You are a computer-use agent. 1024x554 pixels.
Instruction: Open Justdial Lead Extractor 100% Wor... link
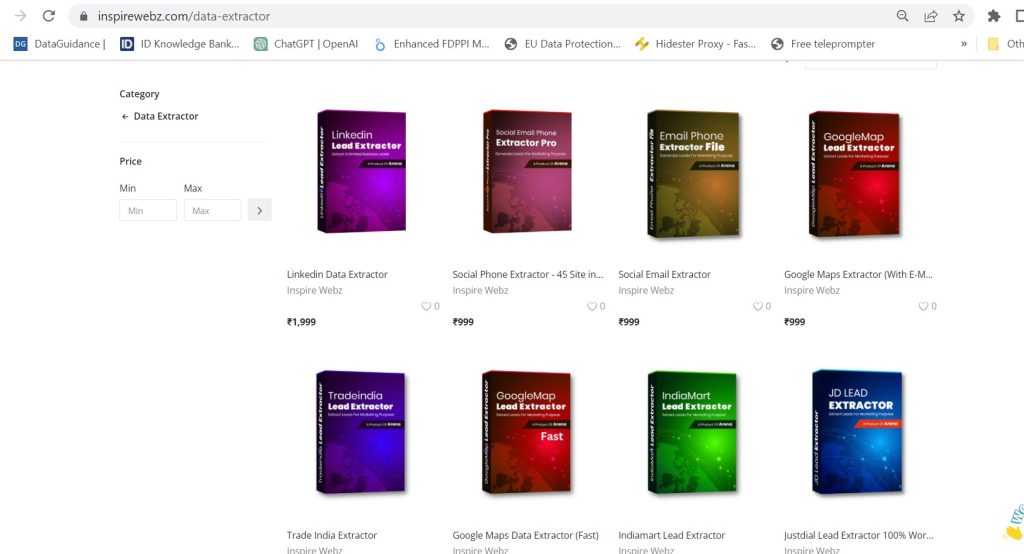tap(859, 535)
